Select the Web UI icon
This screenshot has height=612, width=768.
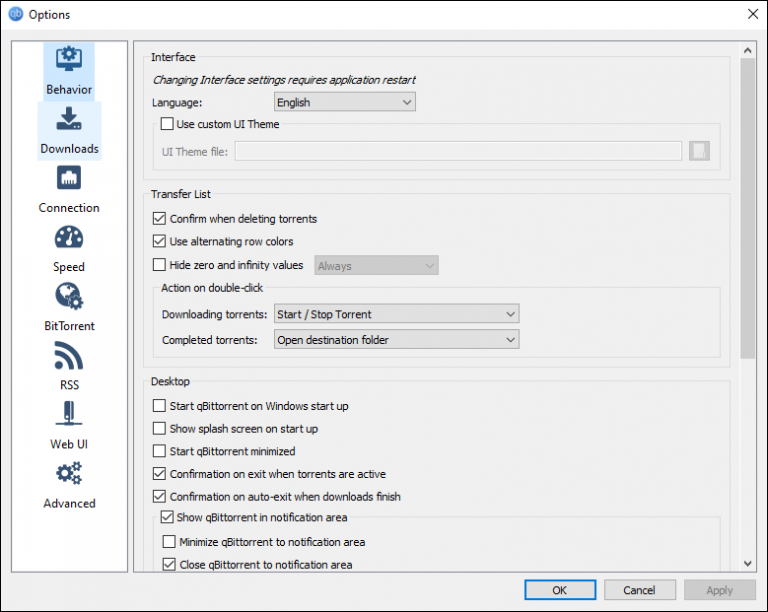[x=69, y=414]
